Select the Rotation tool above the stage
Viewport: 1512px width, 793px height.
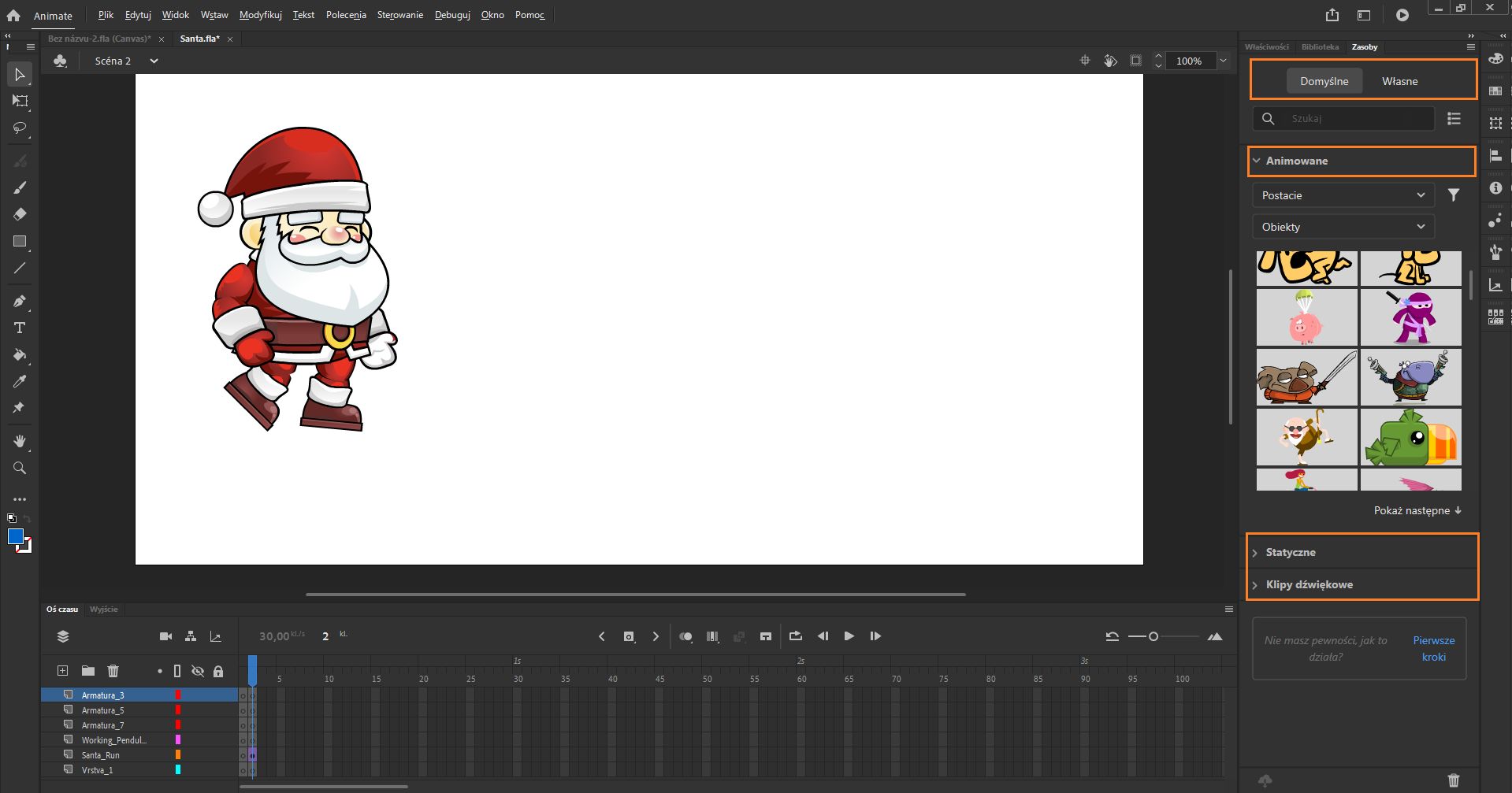1110,61
